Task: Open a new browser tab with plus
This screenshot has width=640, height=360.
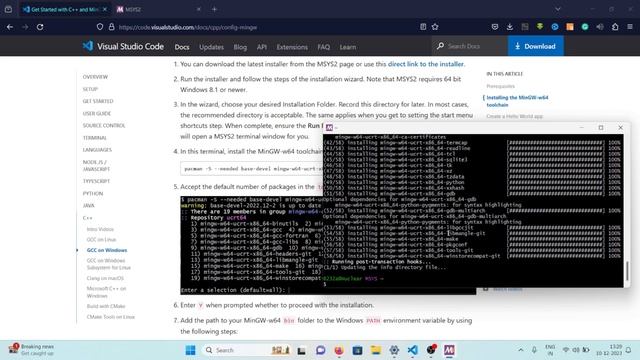Action: point(214,9)
